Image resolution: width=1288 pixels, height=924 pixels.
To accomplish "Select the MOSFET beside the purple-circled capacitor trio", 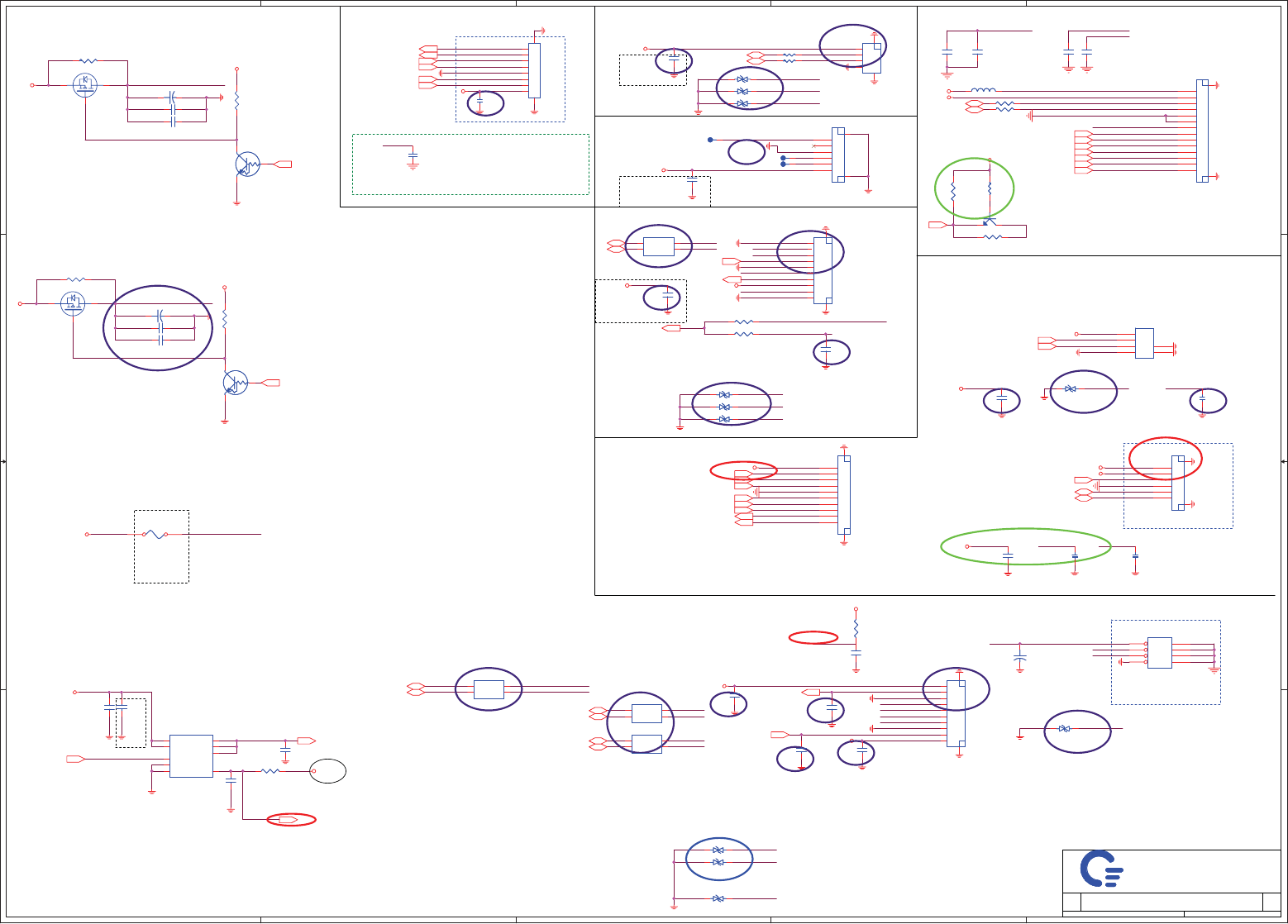I will coord(74,303).
